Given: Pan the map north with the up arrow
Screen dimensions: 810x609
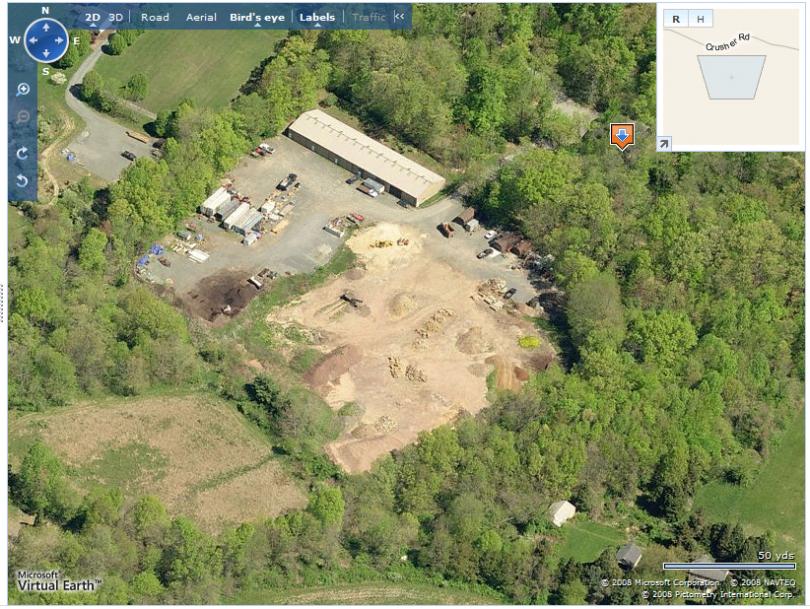Looking at the screenshot, I should pos(46,27).
